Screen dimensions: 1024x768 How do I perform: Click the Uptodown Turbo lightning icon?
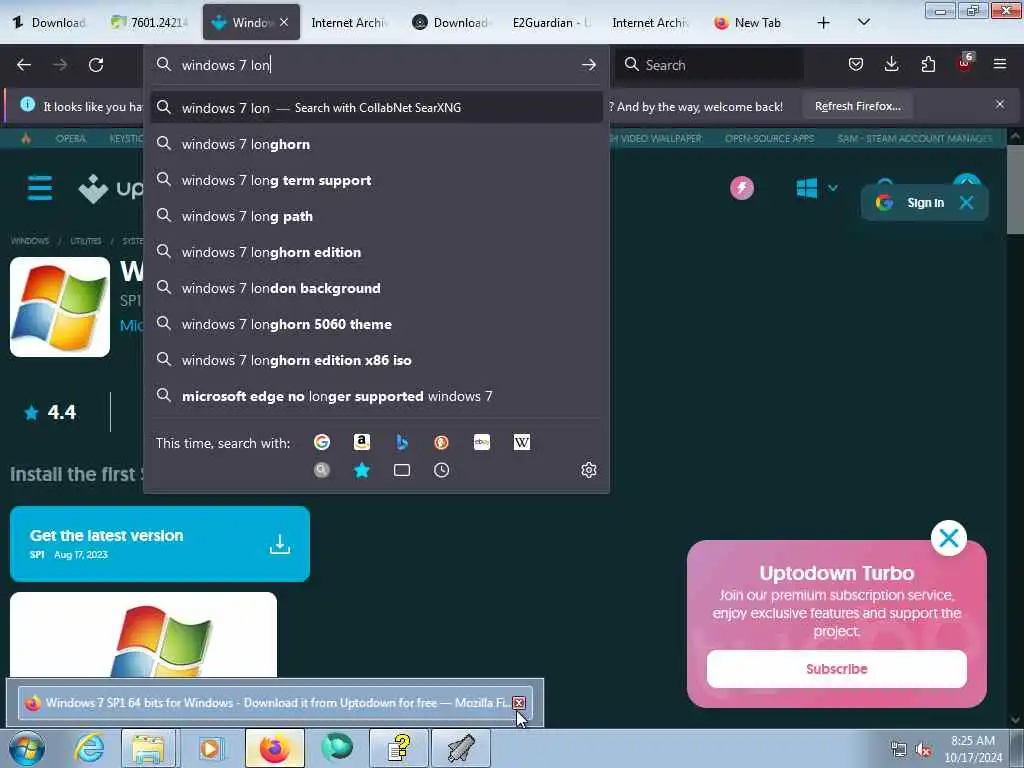742,188
